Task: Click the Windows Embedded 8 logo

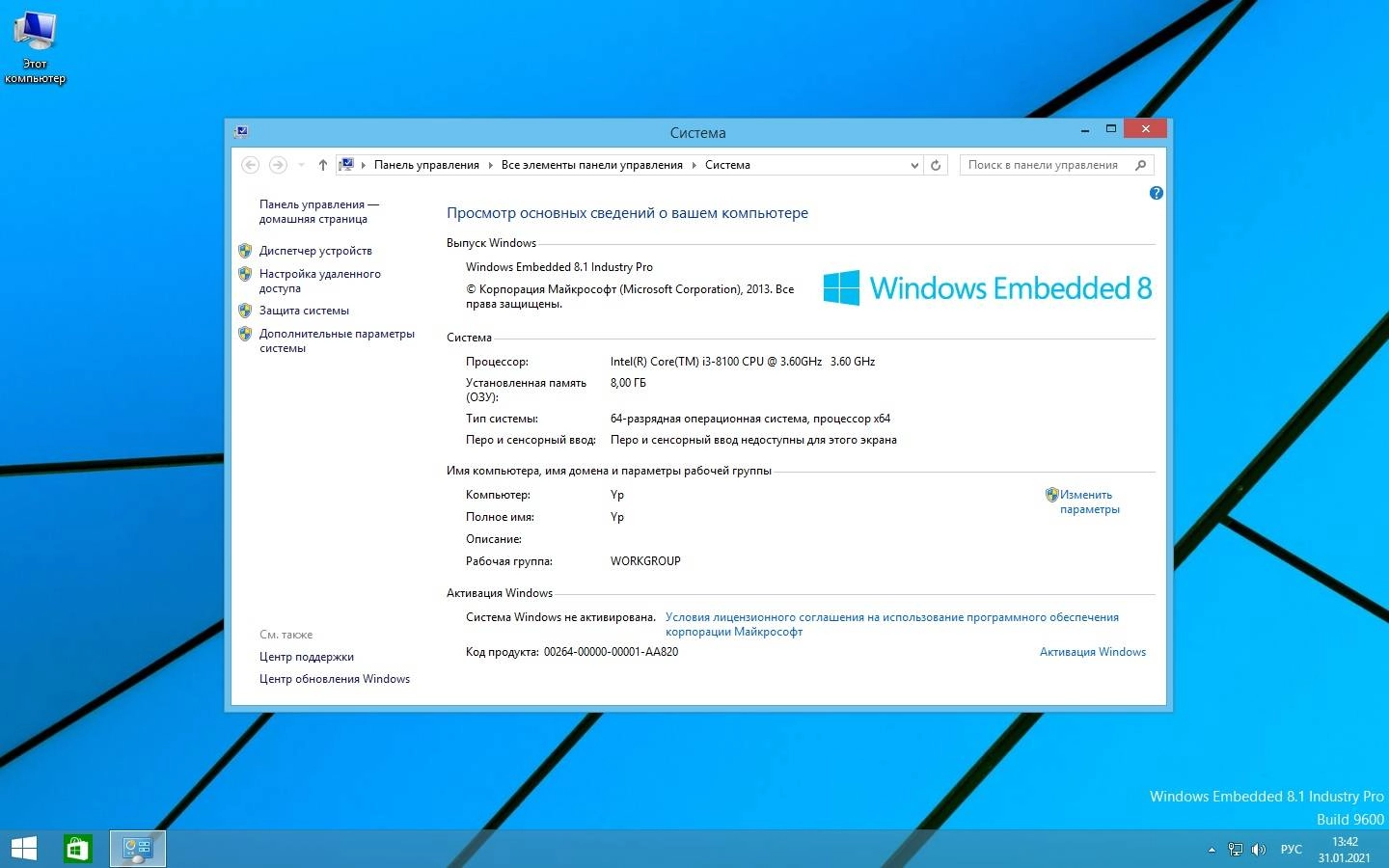Action: [x=988, y=287]
